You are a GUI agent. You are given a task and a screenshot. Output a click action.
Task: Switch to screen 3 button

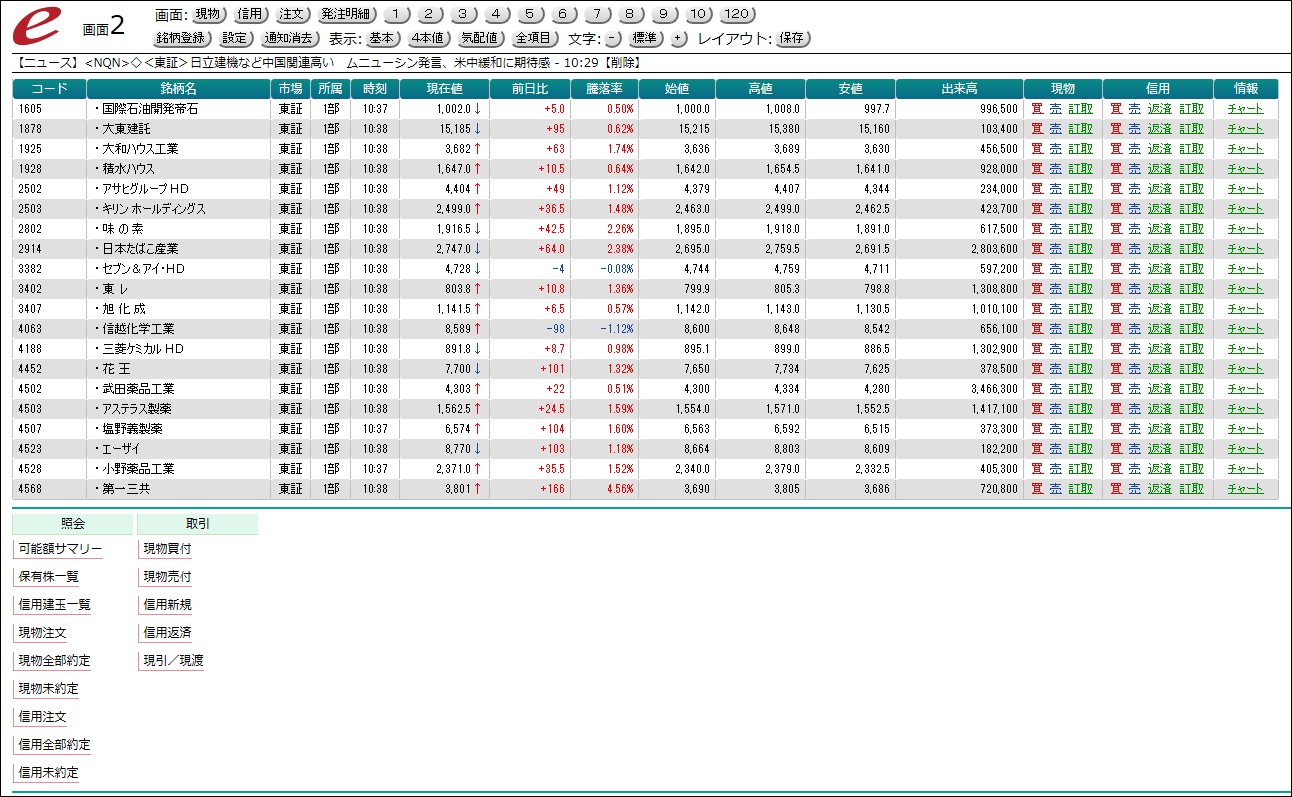(463, 15)
